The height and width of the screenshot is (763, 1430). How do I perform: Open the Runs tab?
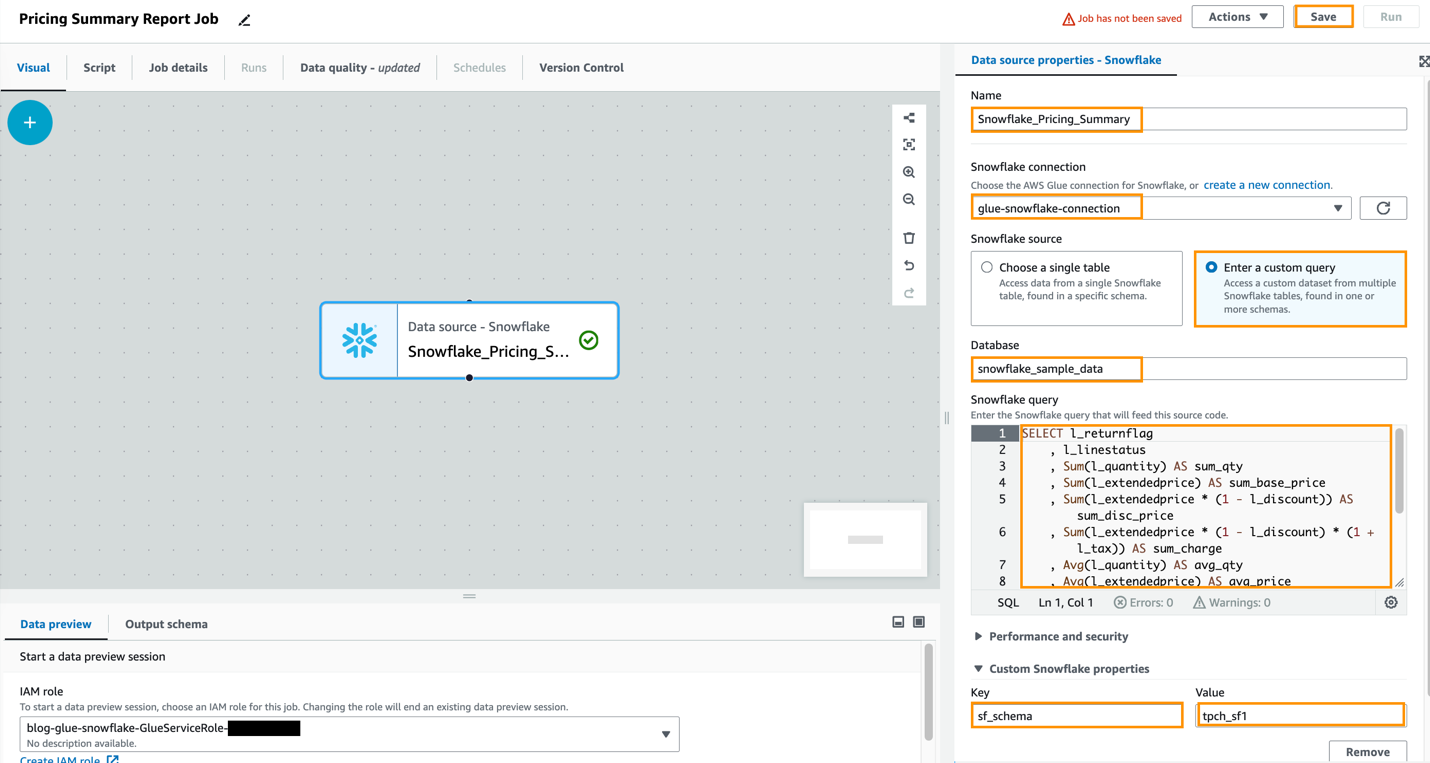[254, 68]
